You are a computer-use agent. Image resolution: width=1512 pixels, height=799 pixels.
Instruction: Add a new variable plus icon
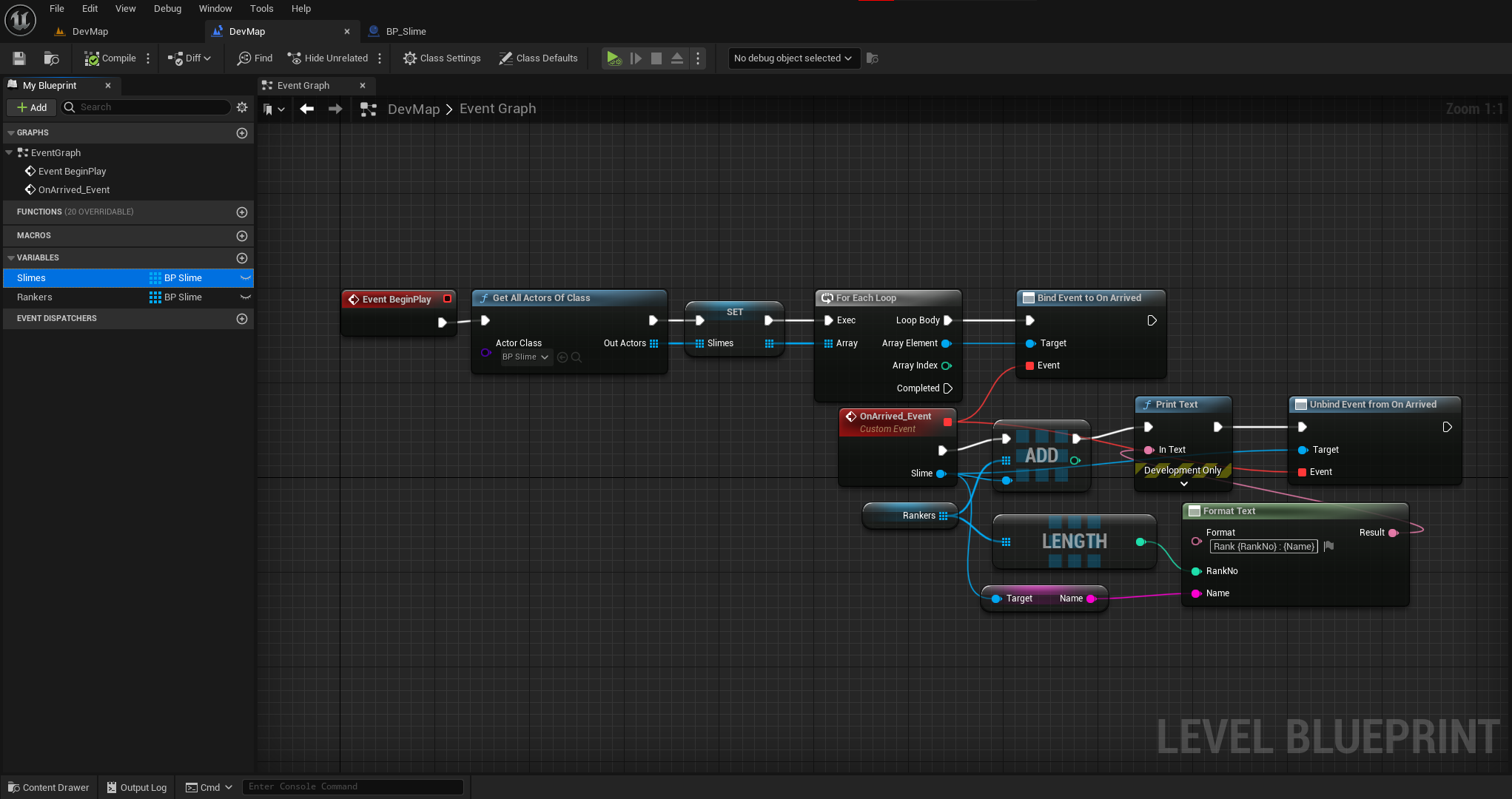point(242,258)
